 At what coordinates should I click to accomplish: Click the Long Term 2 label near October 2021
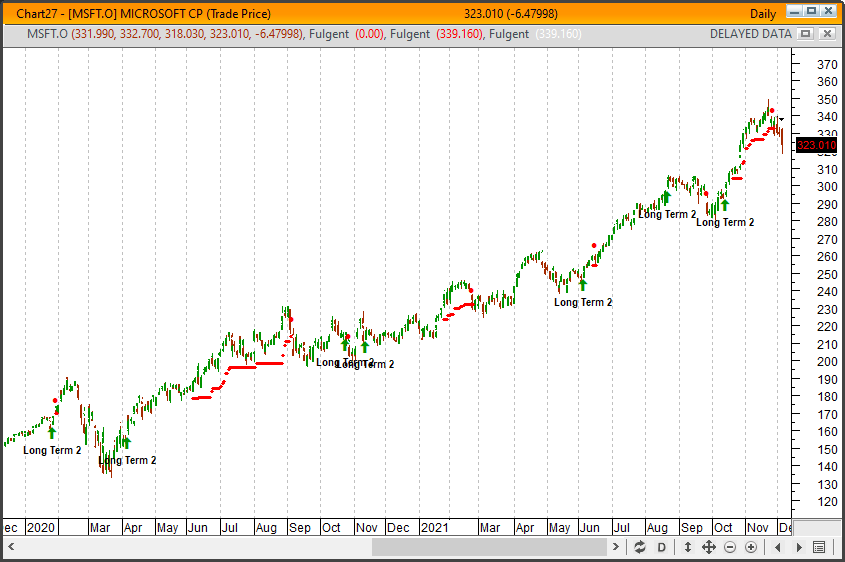[725, 222]
